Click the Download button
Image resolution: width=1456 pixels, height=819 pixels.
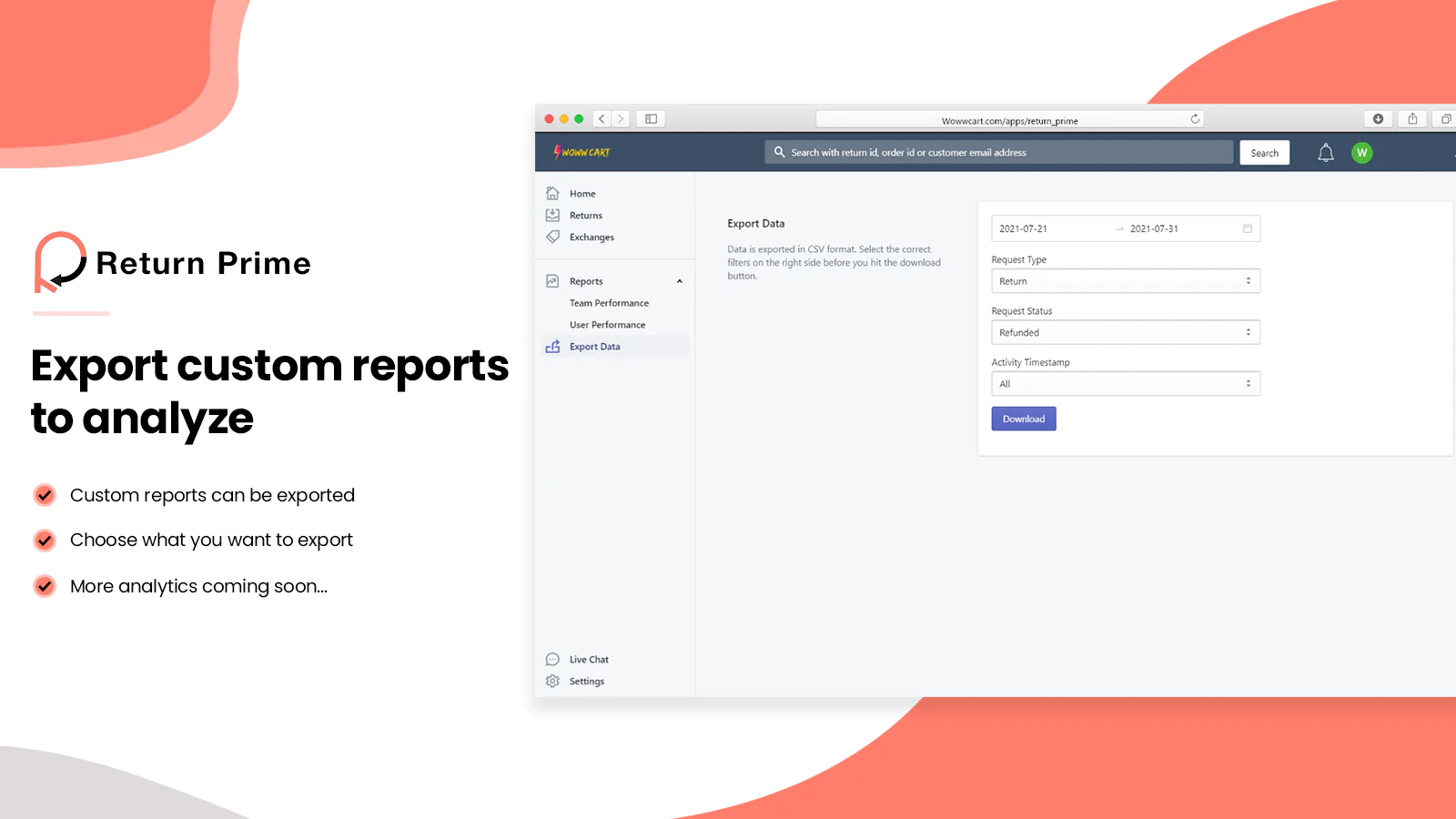(1023, 419)
